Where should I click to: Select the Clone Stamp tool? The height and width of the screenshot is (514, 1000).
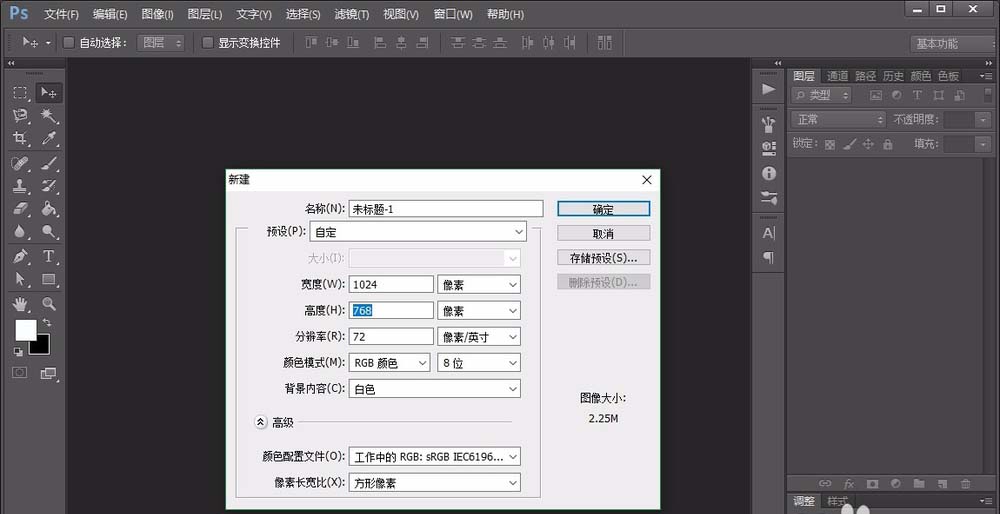(20, 186)
